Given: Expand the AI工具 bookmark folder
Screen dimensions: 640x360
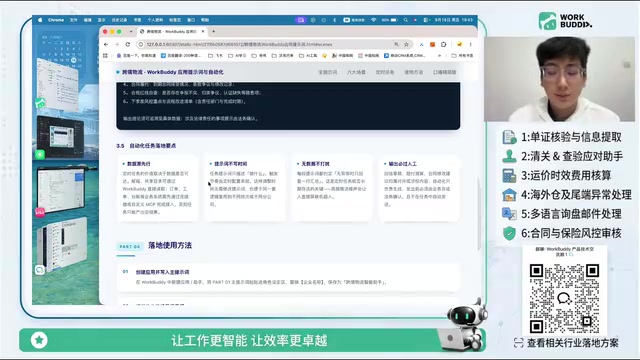Looking at the screenshot, I should tap(308, 56).
